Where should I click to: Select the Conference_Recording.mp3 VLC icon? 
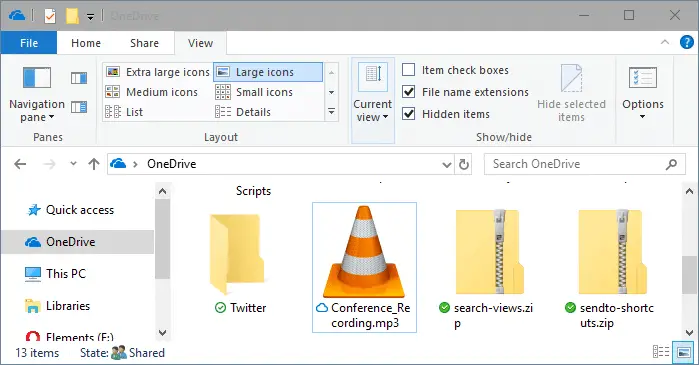(364, 252)
